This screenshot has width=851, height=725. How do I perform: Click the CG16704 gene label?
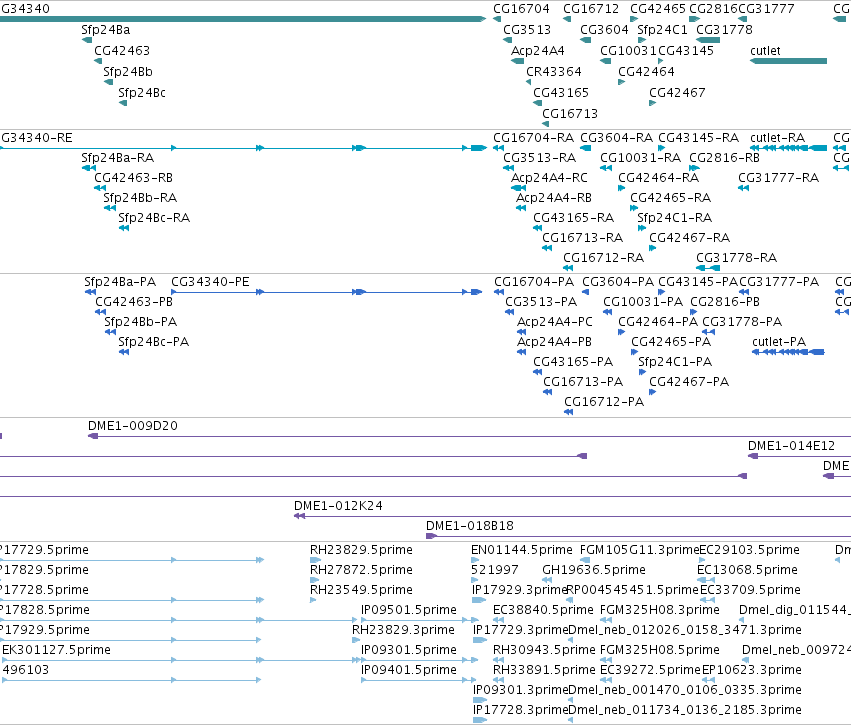pos(521,9)
